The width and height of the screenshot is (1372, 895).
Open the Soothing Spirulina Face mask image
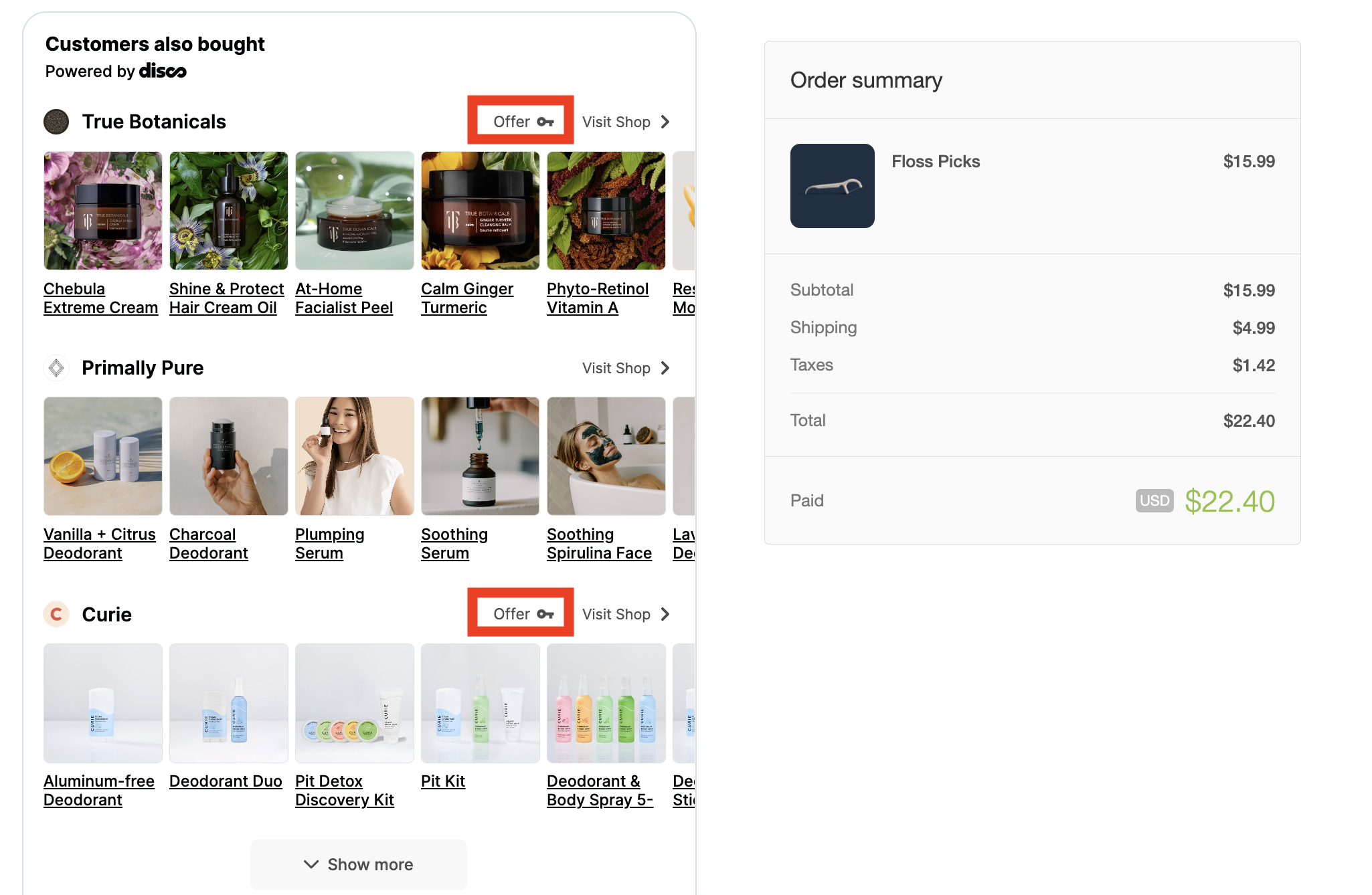tap(606, 456)
